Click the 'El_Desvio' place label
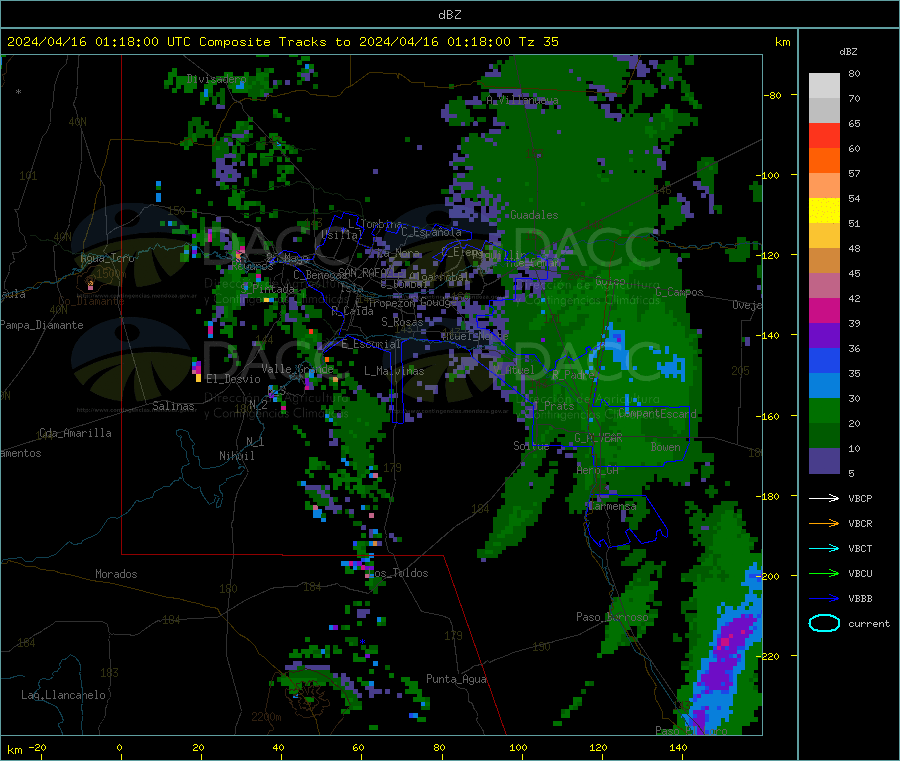Screen dimensions: 900x761 click(x=233, y=379)
